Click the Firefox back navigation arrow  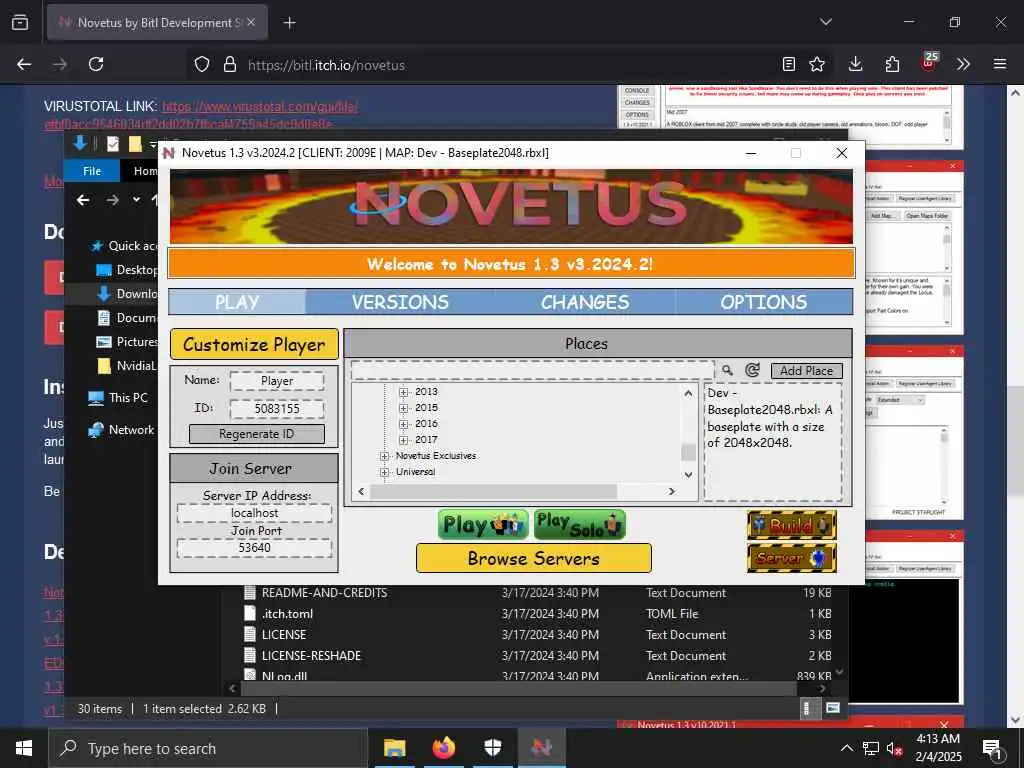tap(24, 64)
